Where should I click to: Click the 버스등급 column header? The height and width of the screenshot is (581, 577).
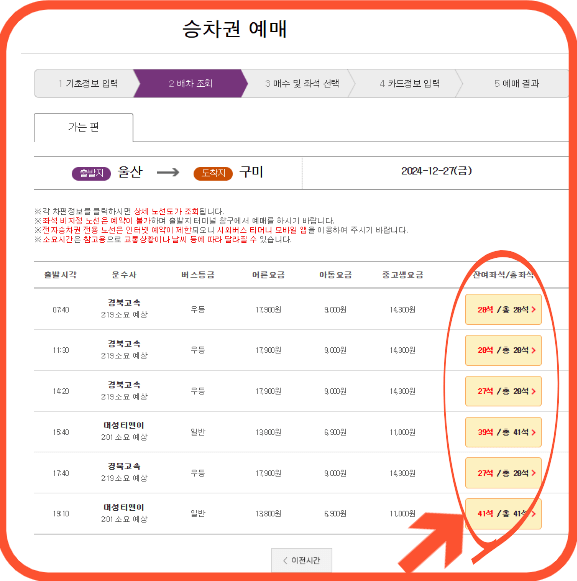point(198,275)
